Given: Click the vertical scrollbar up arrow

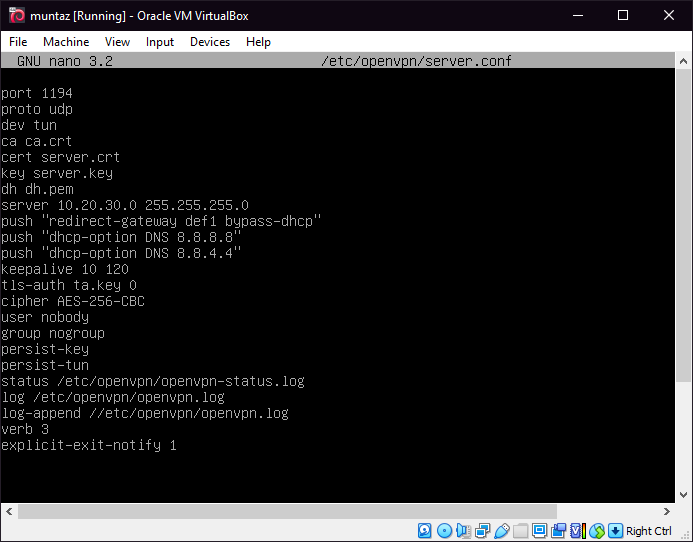Looking at the screenshot, I should [x=683, y=61].
